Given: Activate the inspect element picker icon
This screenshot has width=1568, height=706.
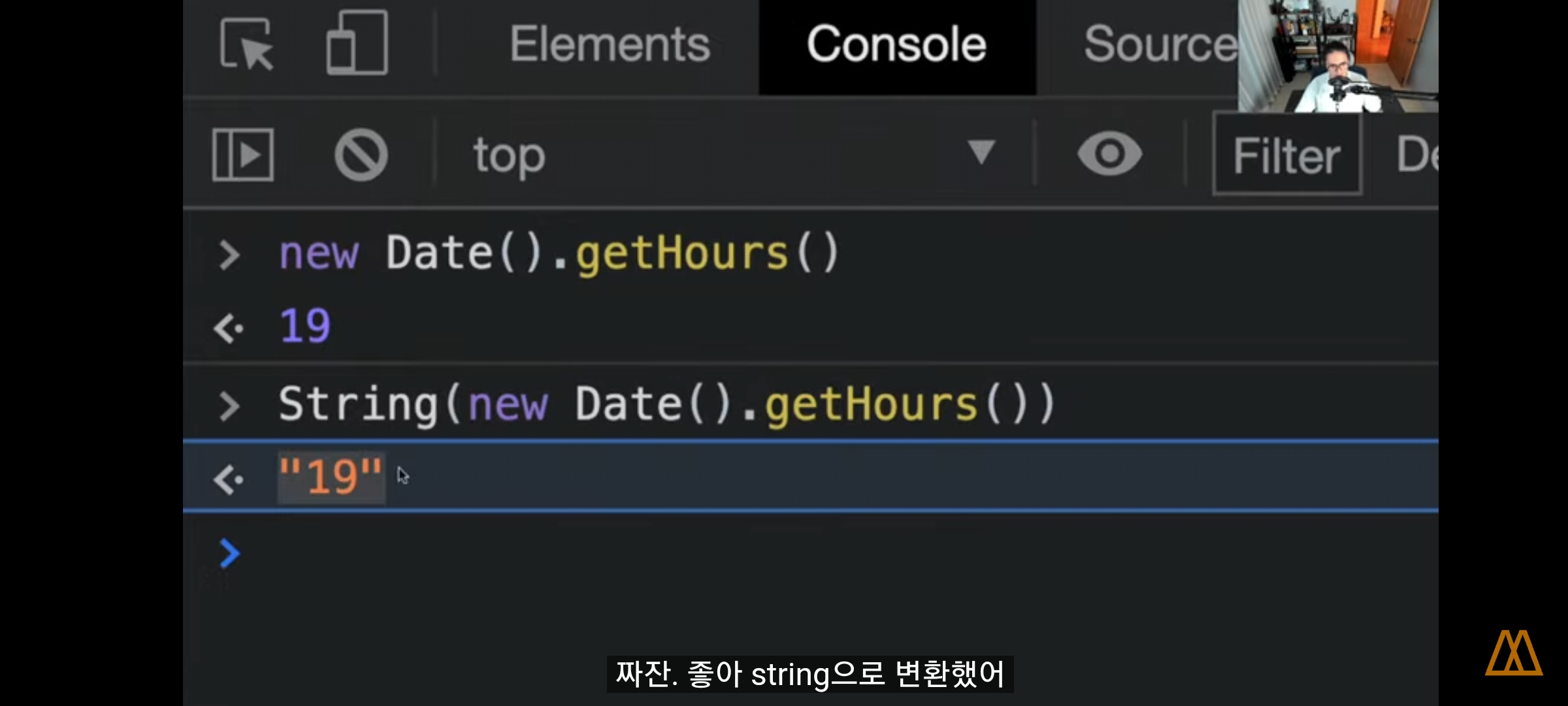Looking at the screenshot, I should click(x=246, y=44).
